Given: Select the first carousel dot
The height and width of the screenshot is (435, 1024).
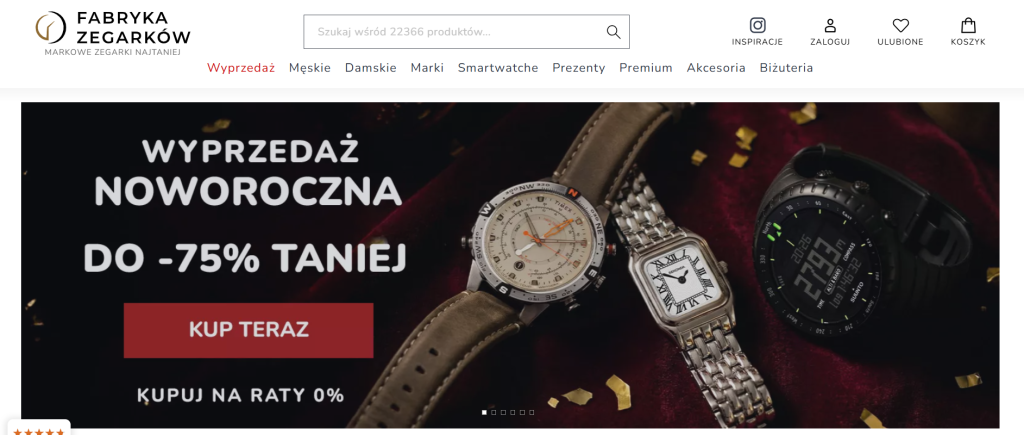Looking at the screenshot, I should (x=484, y=412).
